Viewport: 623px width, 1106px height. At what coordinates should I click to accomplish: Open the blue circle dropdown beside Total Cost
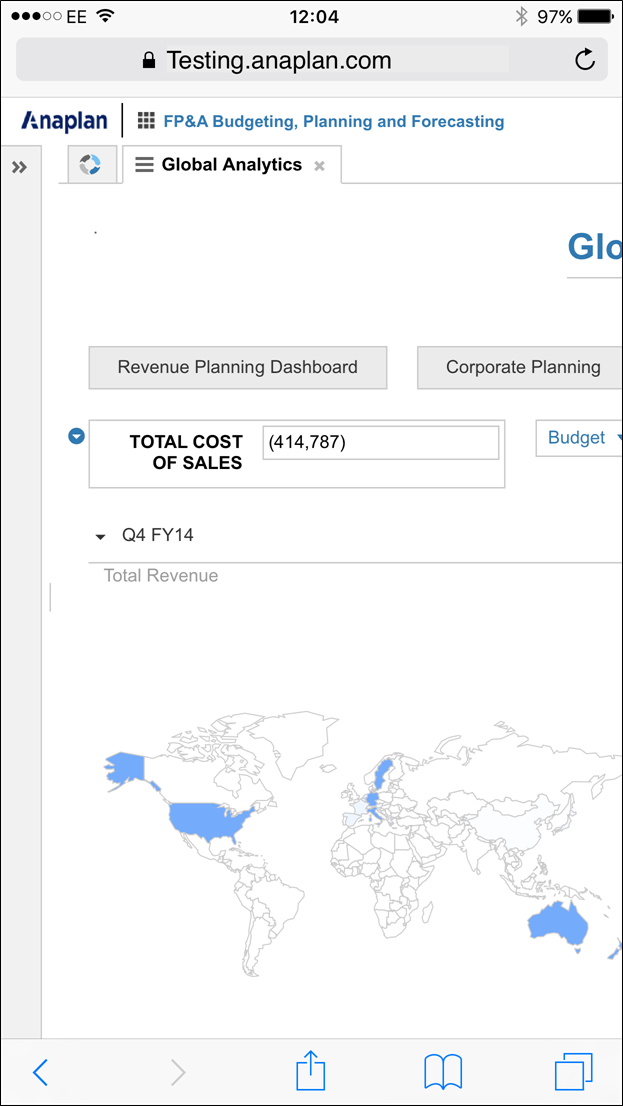pyautogui.click(x=76, y=436)
